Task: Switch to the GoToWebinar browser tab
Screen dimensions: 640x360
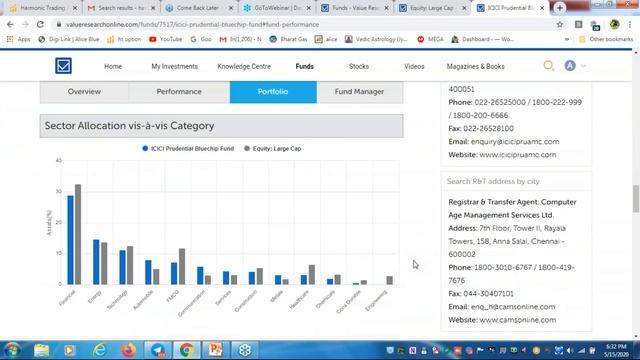Action: pos(277,8)
